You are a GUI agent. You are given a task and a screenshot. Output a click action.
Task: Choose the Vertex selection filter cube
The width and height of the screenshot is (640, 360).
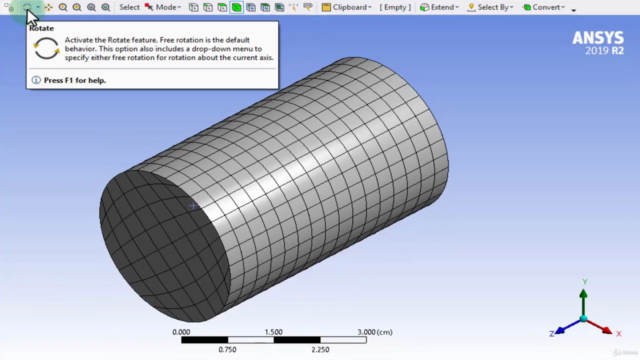click(x=193, y=7)
